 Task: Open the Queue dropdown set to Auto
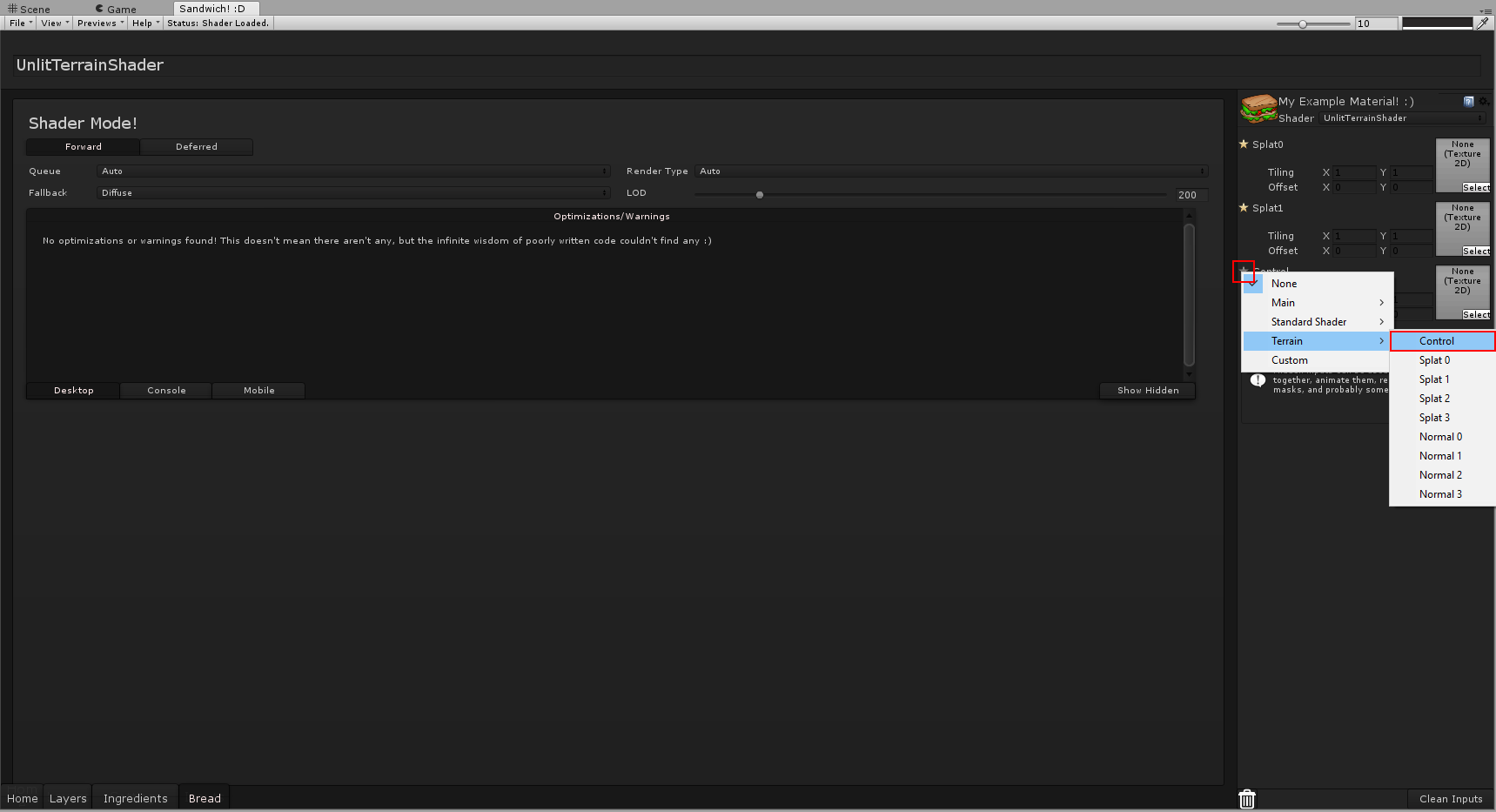(x=353, y=171)
